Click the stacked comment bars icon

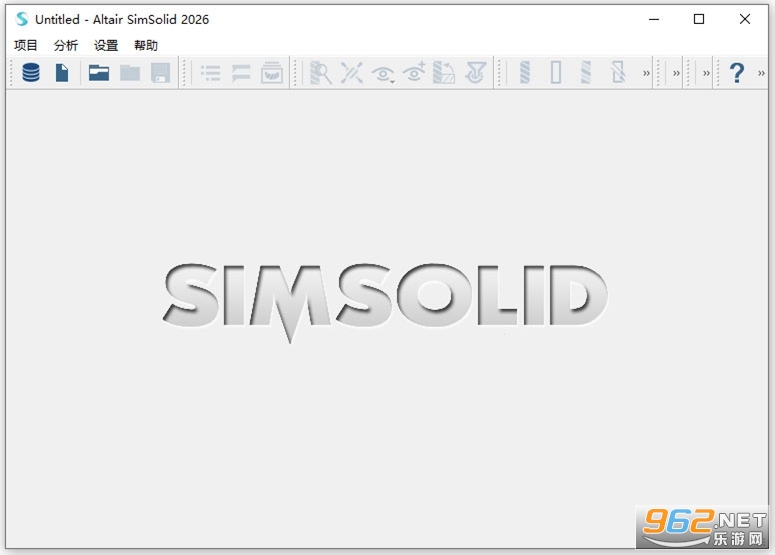pos(241,73)
